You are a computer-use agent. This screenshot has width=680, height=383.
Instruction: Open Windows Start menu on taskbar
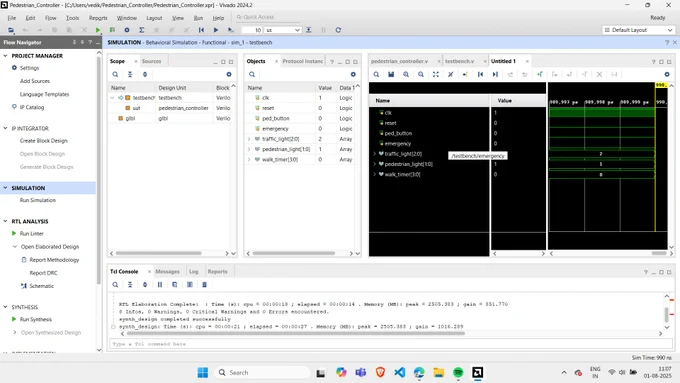(203, 373)
